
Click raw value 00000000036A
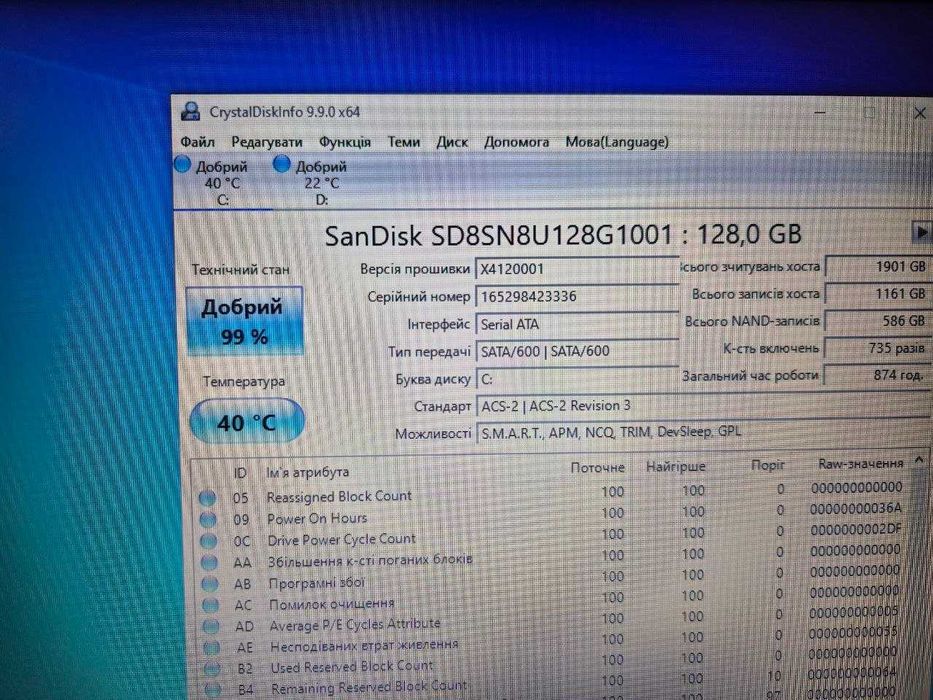click(856, 508)
